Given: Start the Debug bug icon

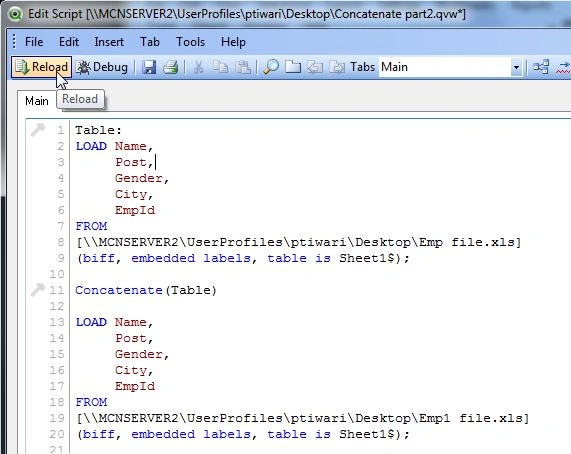Looking at the screenshot, I should [102, 67].
